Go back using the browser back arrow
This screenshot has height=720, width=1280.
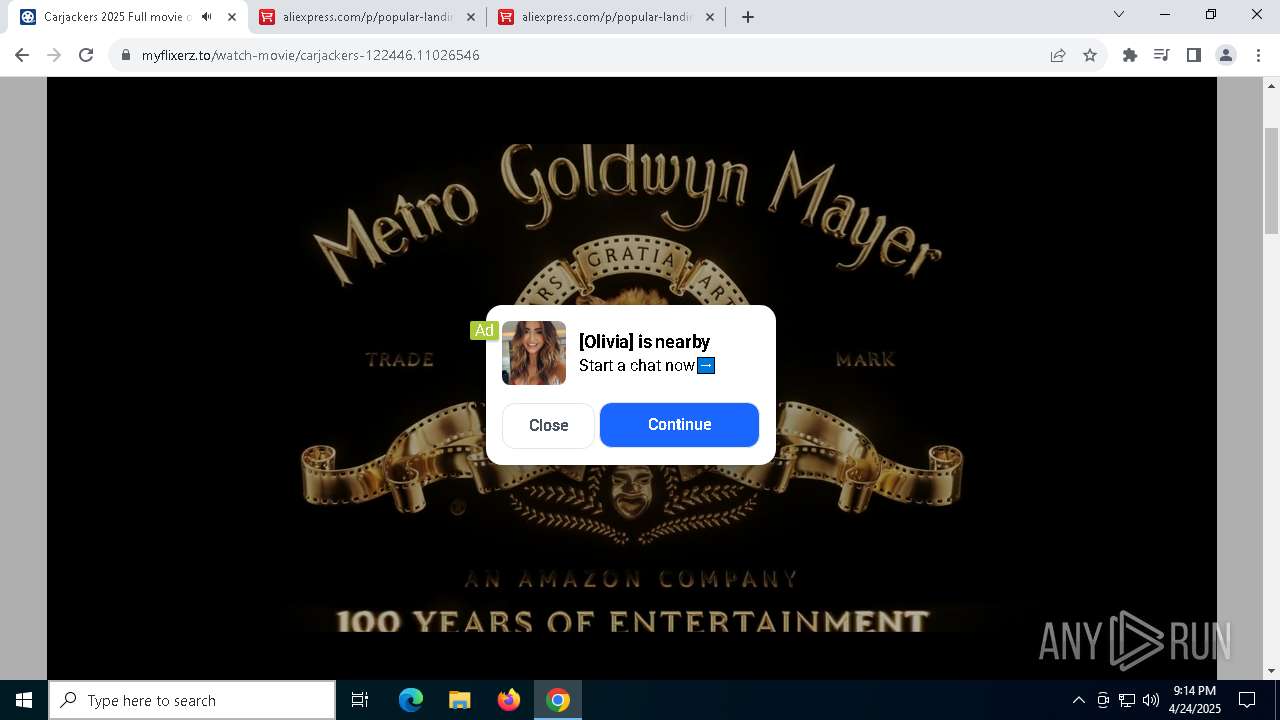click(22, 55)
